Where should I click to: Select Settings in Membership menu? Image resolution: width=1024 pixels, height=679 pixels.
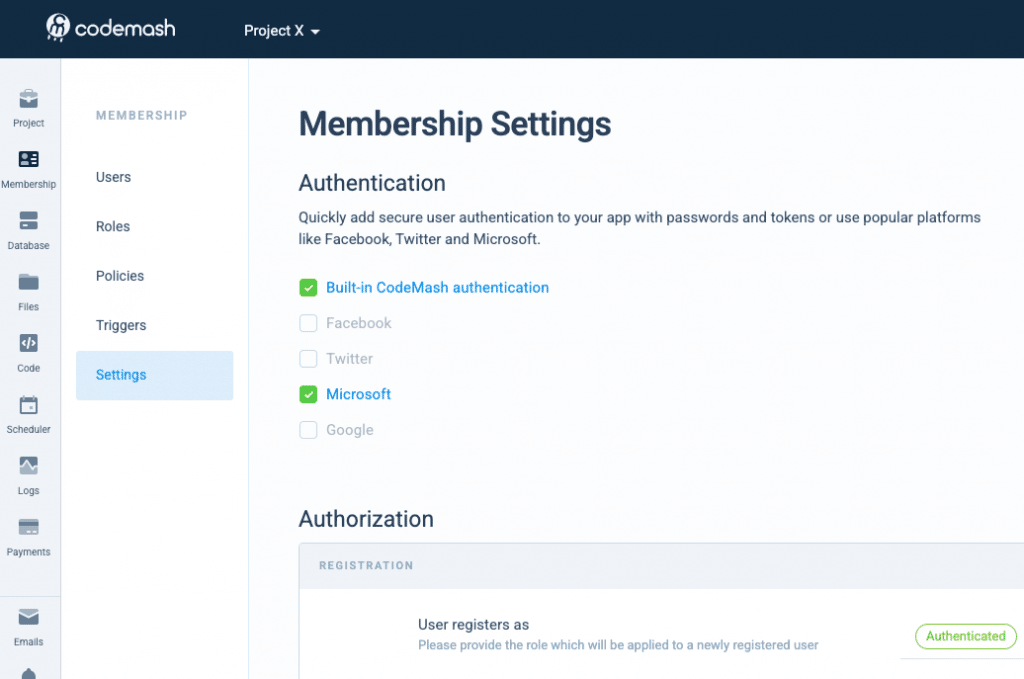tap(154, 375)
